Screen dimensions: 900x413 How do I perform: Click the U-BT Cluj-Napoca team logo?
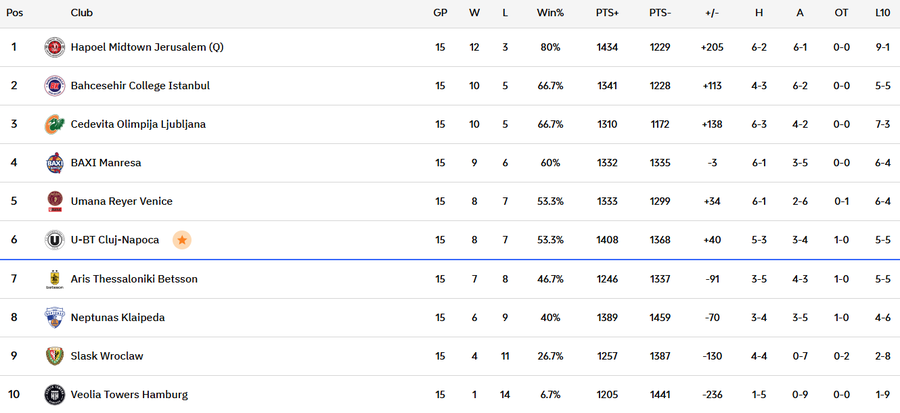(x=54, y=240)
